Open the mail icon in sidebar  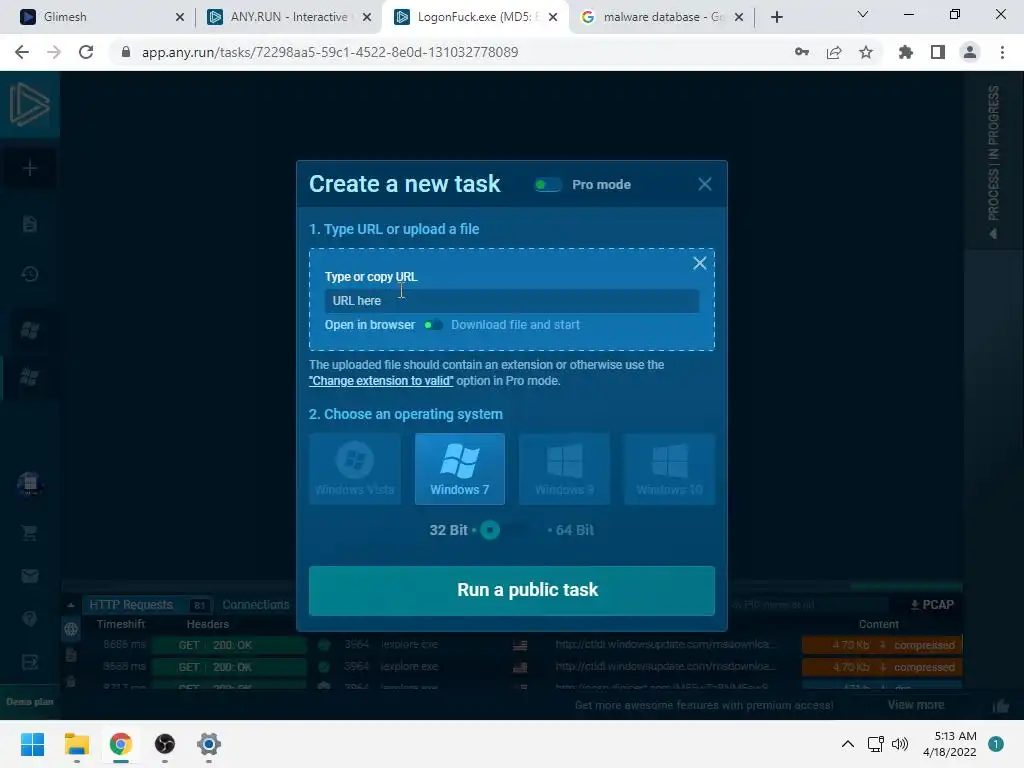point(29,576)
